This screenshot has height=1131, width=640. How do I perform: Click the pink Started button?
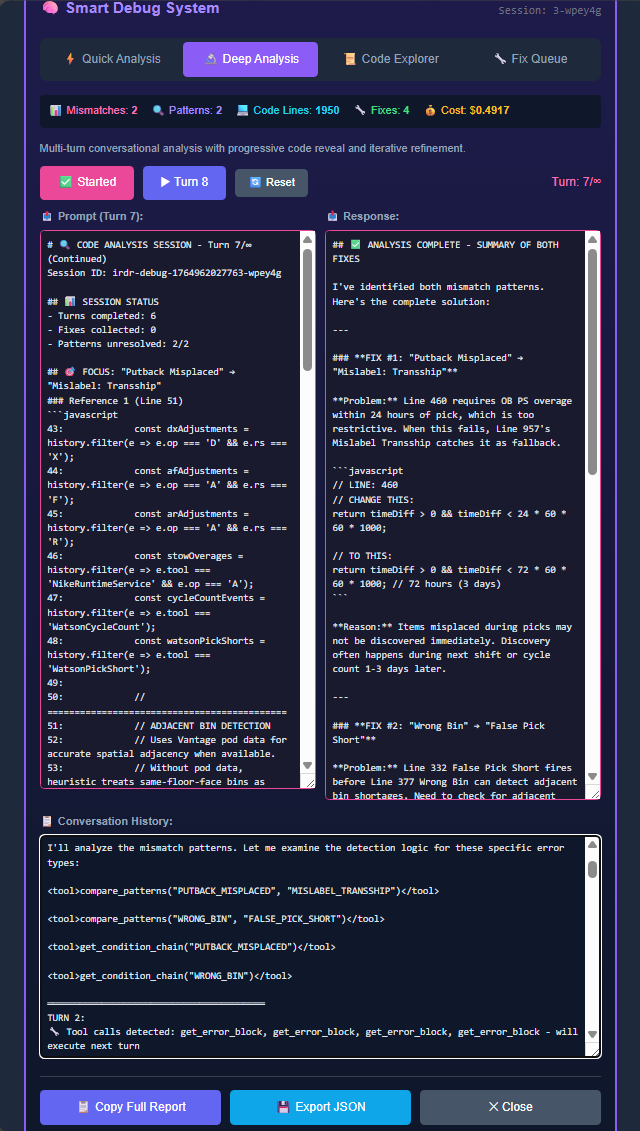click(x=87, y=182)
